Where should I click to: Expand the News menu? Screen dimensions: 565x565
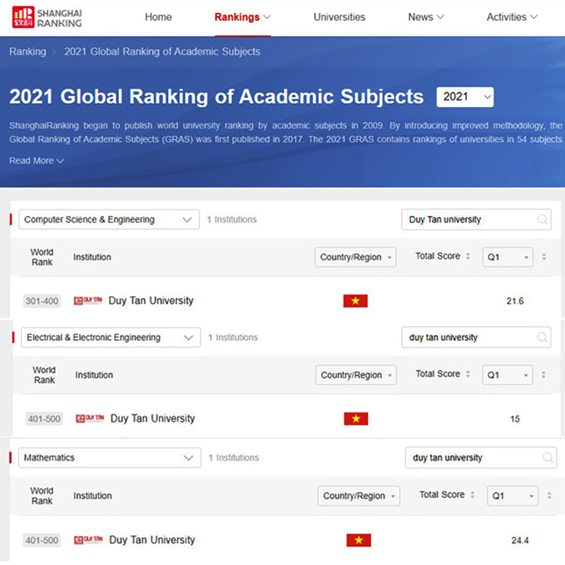tap(426, 17)
